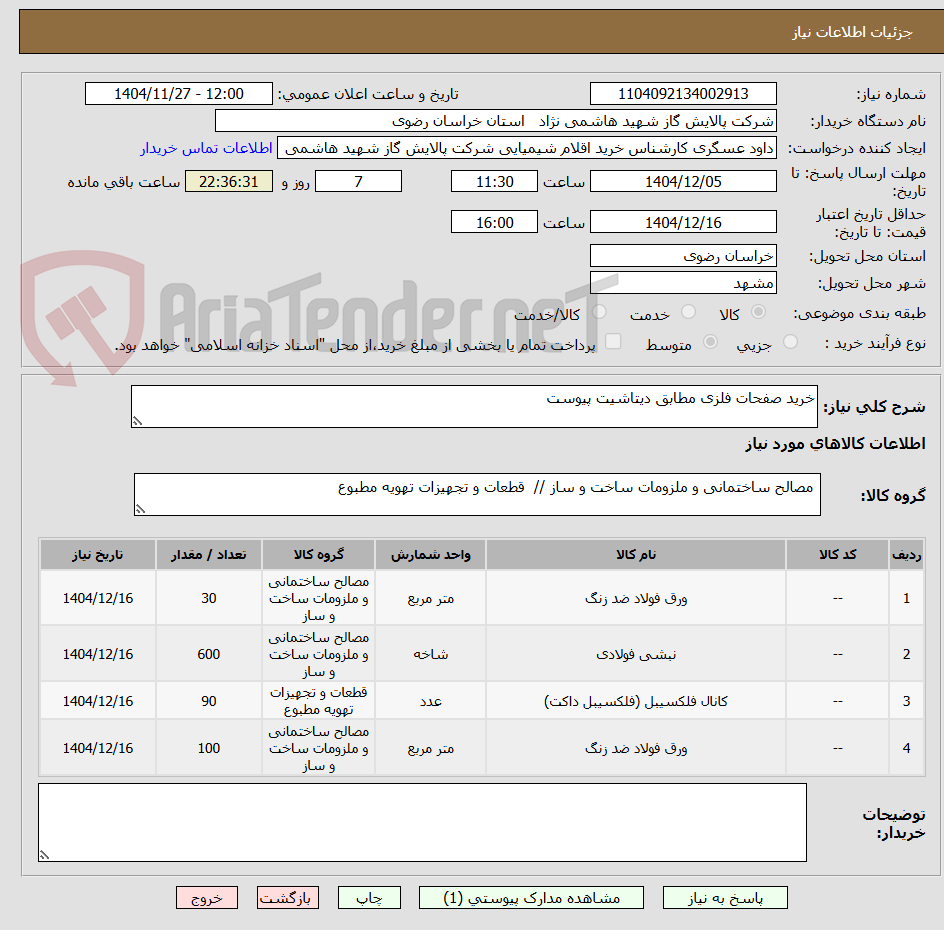Viewport: 944px width, 930px height.
Task: Click the resize handle of توضیحات خریدار box
Action: pos(44,855)
